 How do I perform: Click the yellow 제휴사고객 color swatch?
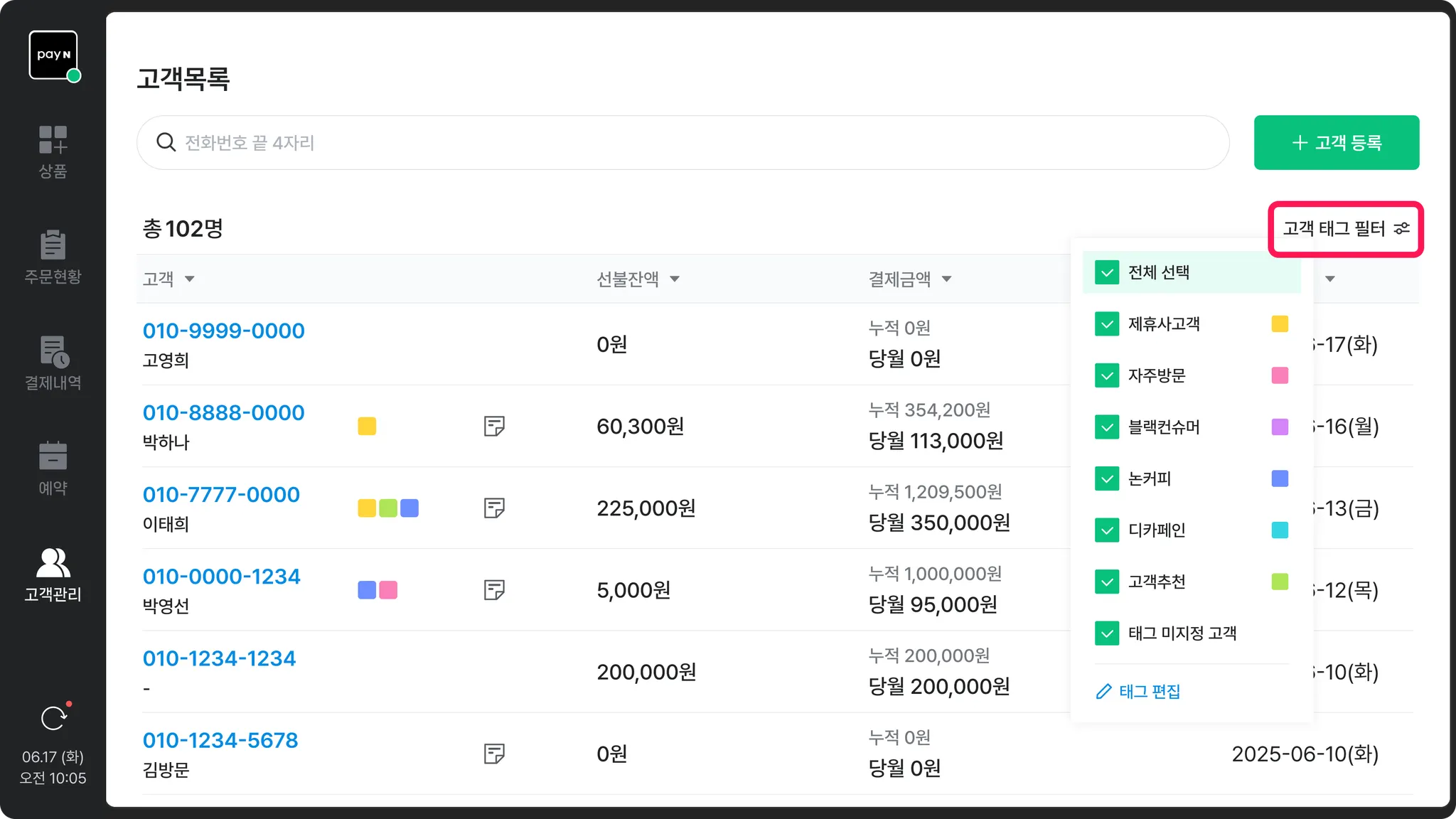[x=1280, y=324]
